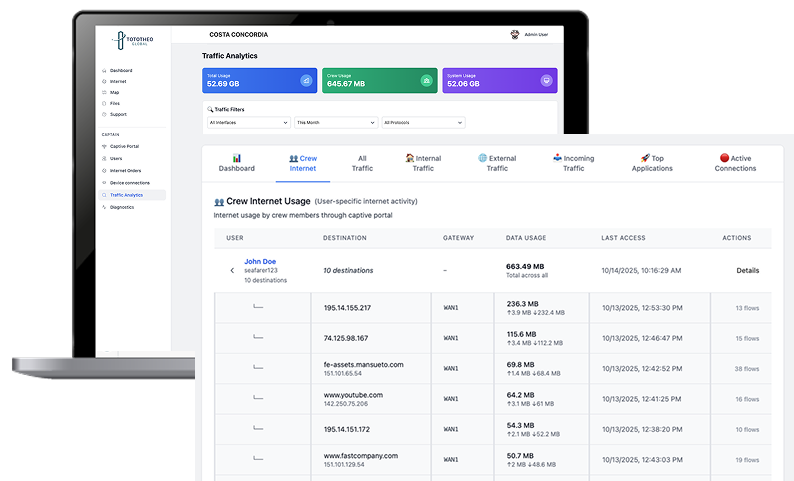Click the Total Usage 52.69 GB card
This screenshot has height=481, width=794.
(x=260, y=81)
